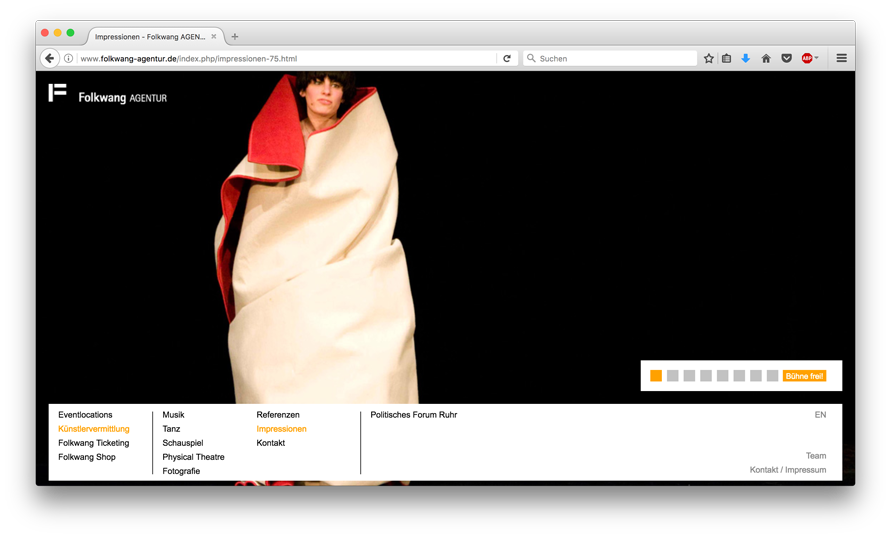Open Folkwang Ticketing menu item
The image size is (891, 537).
tap(94, 443)
